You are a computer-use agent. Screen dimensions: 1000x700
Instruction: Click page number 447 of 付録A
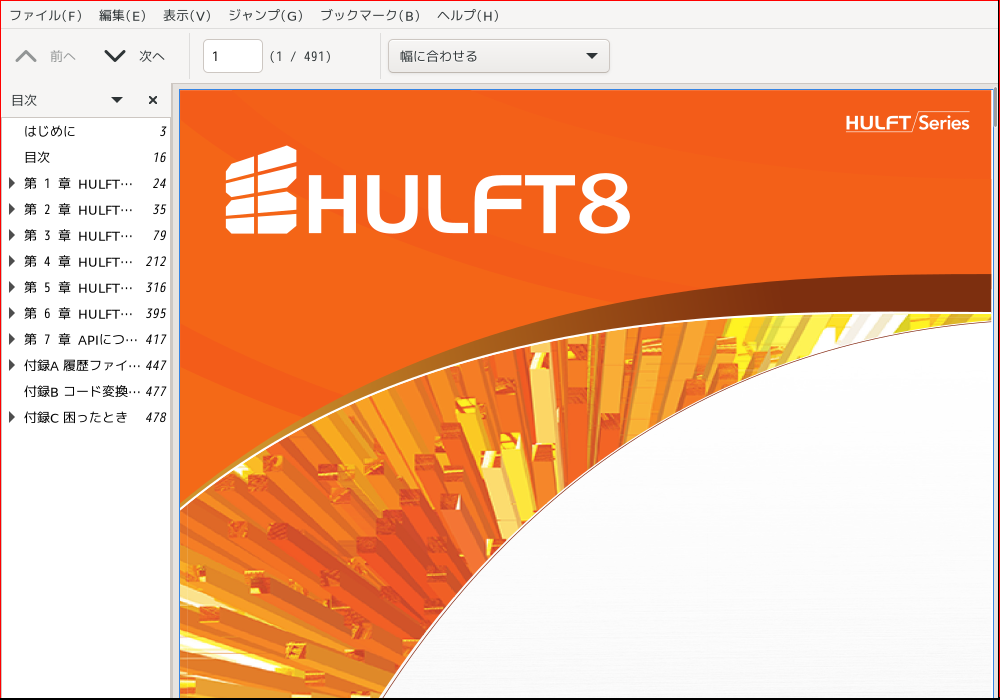156,365
